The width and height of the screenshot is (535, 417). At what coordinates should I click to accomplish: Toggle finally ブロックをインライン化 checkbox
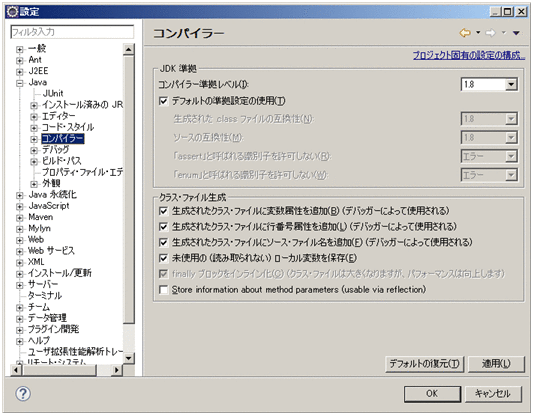point(163,274)
